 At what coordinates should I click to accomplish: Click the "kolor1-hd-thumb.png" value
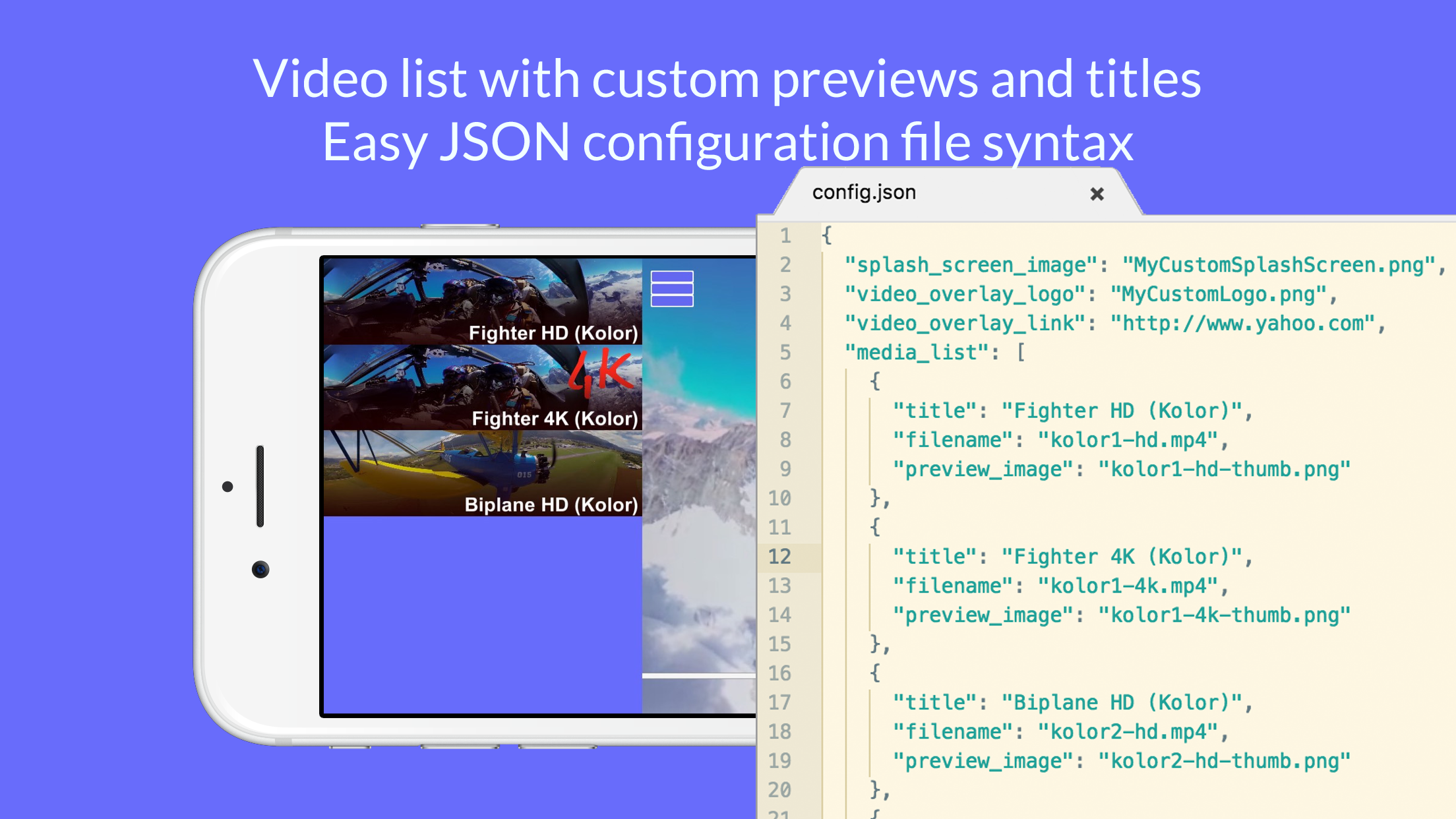(x=1225, y=469)
